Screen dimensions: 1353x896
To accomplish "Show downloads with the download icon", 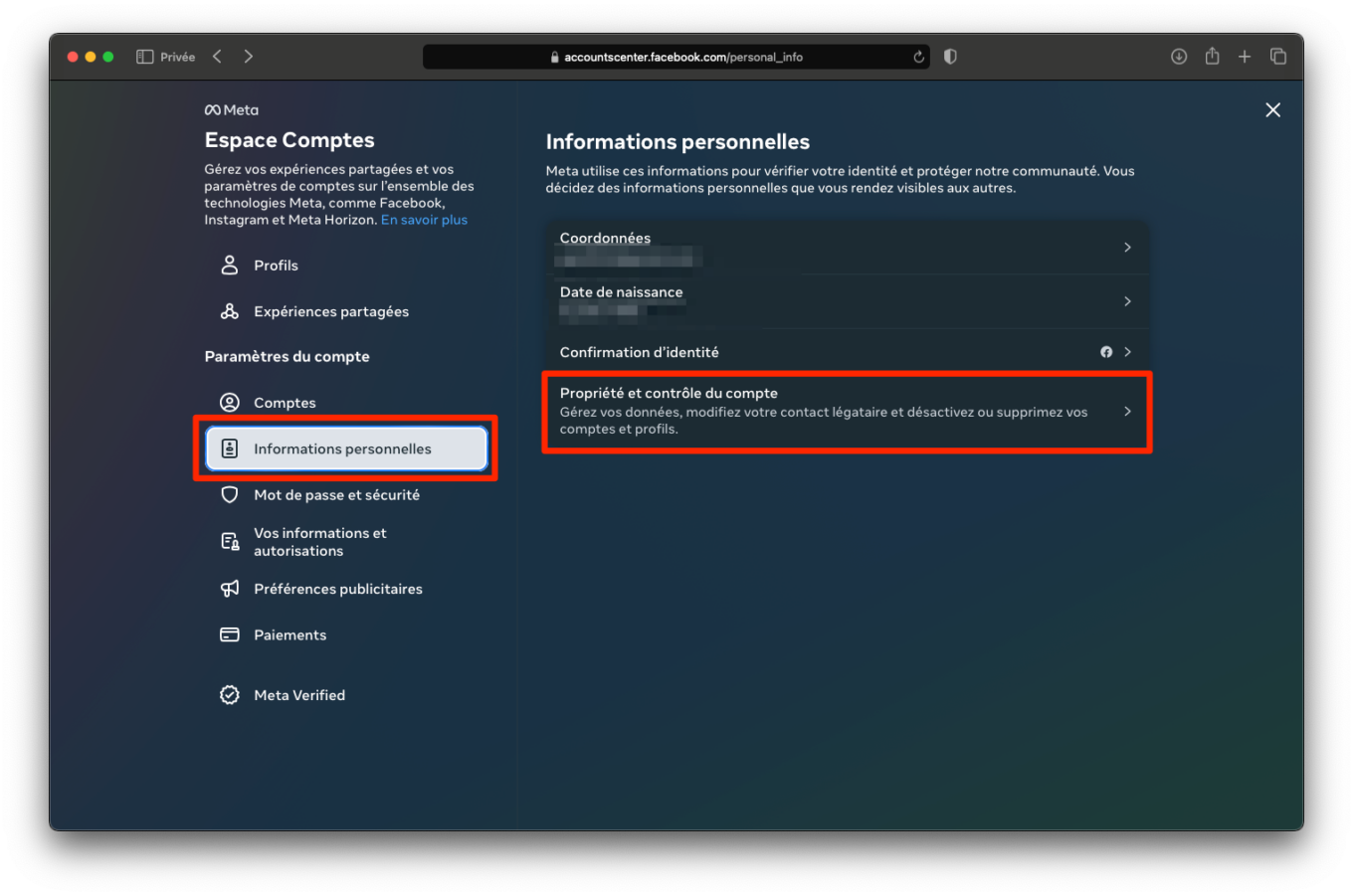I will (1179, 57).
